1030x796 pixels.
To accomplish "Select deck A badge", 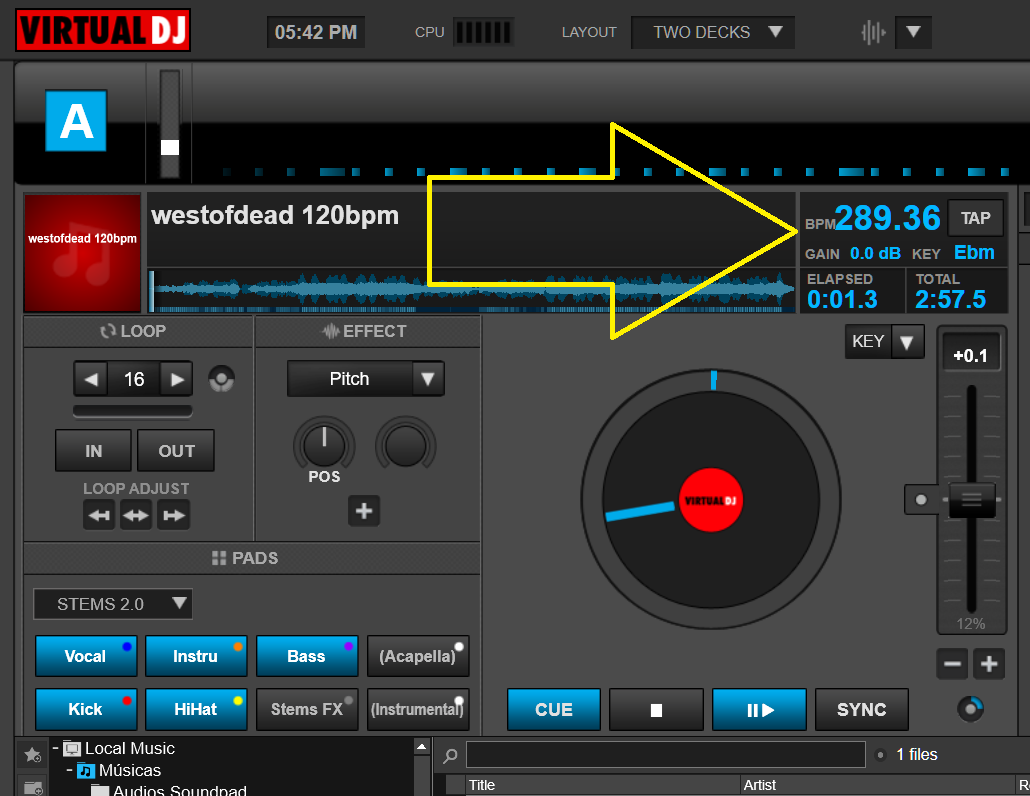I will pos(76,121).
